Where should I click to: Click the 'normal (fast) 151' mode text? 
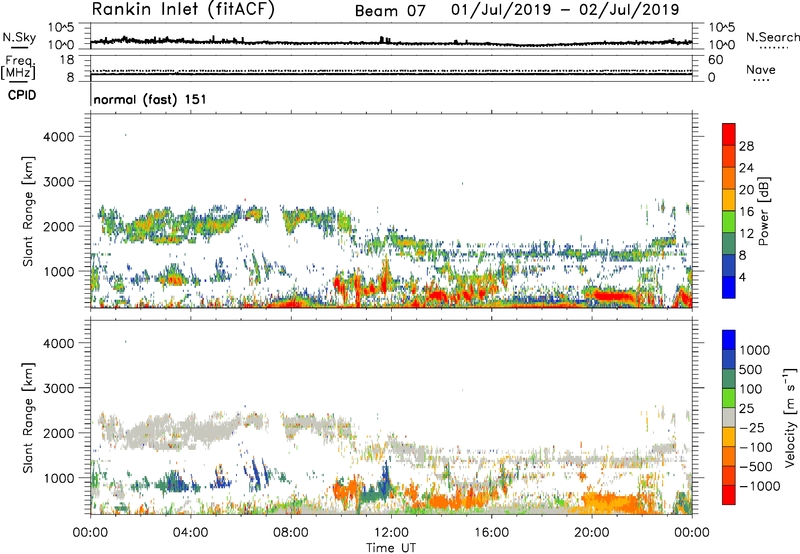click(150, 99)
